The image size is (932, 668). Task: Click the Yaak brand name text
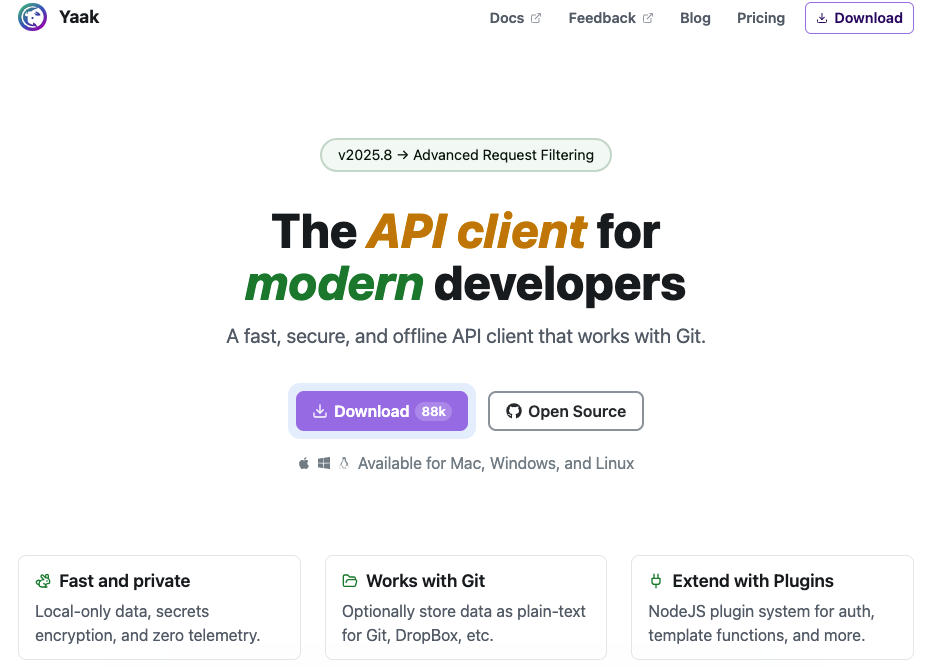pos(79,17)
